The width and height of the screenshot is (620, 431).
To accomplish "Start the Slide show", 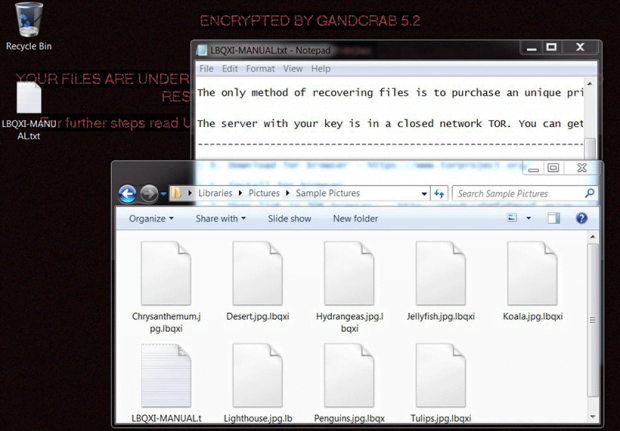I will tap(289, 219).
